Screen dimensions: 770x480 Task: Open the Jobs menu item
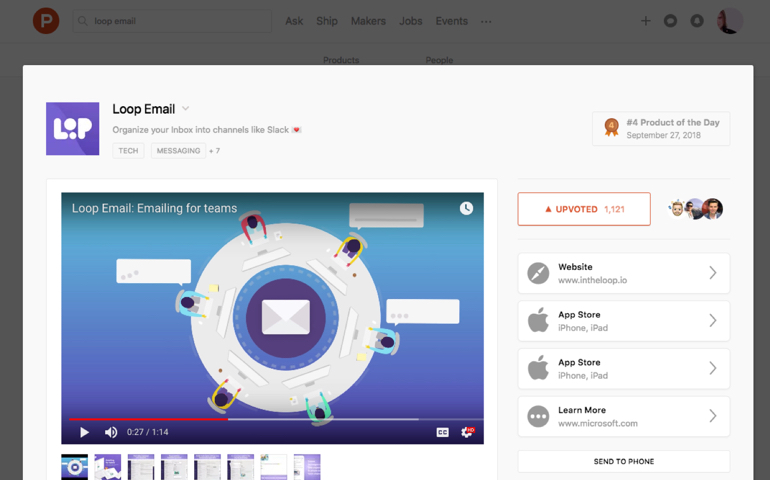411,21
